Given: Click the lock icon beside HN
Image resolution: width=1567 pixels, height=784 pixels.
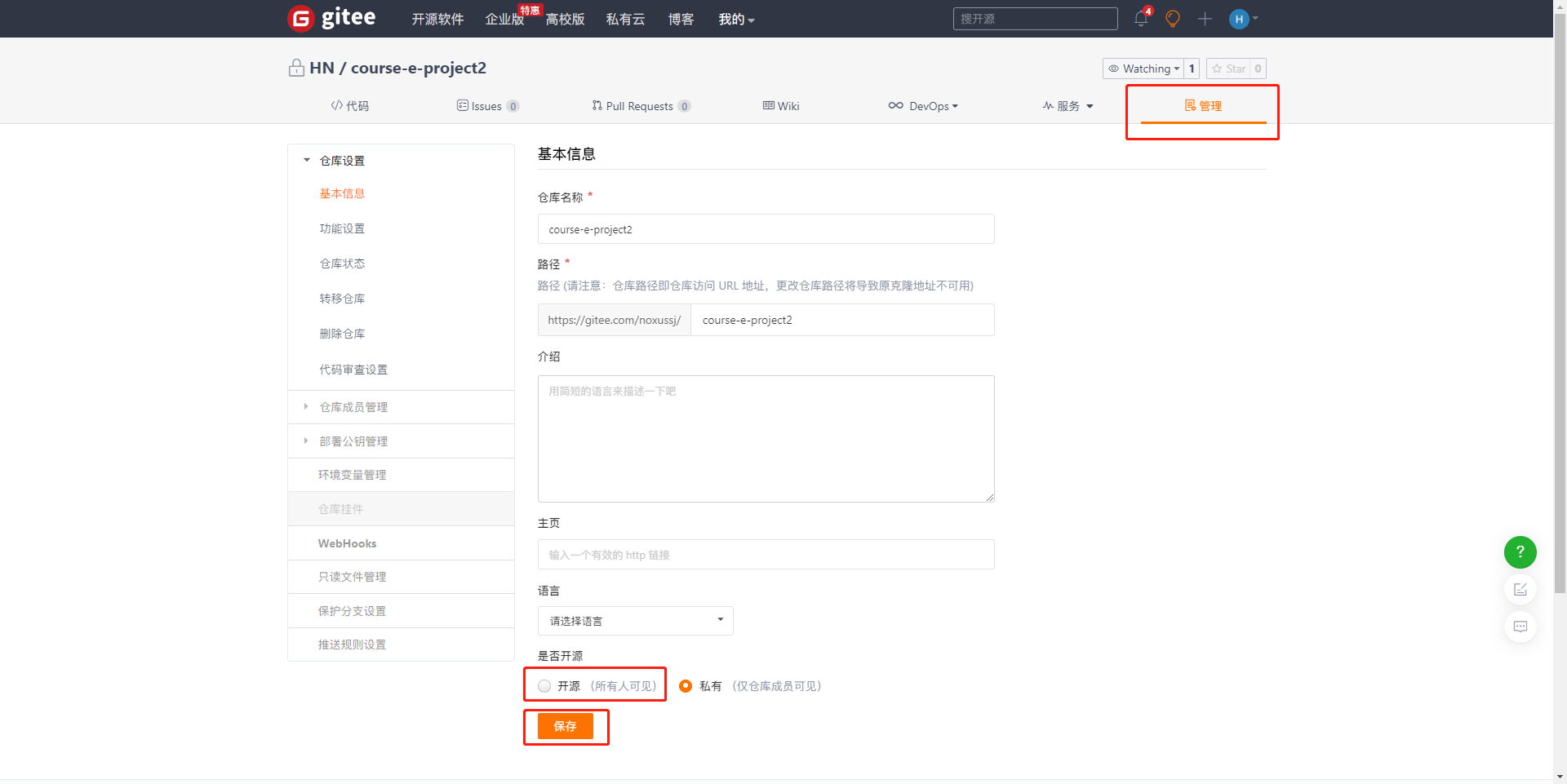Looking at the screenshot, I should 296,68.
